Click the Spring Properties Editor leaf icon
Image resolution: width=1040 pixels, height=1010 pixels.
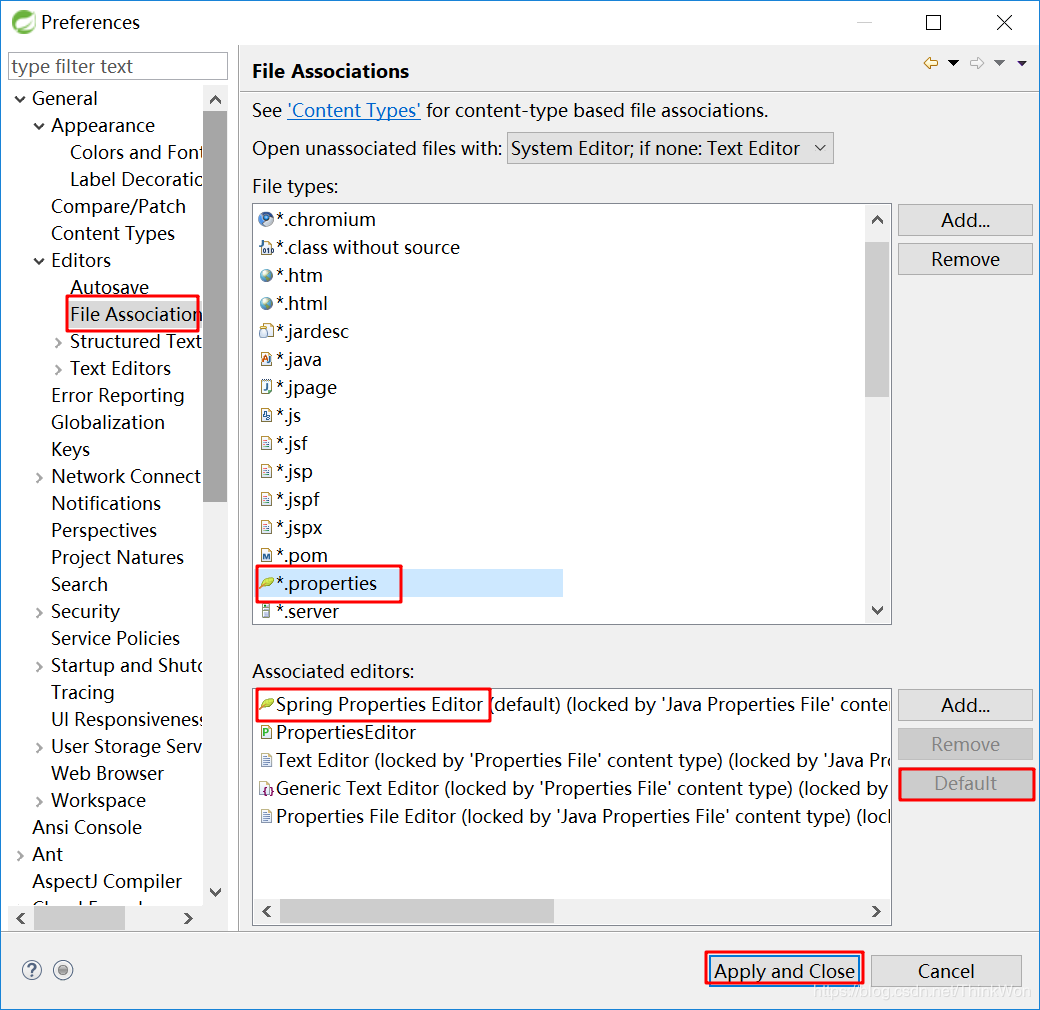click(266, 704)
